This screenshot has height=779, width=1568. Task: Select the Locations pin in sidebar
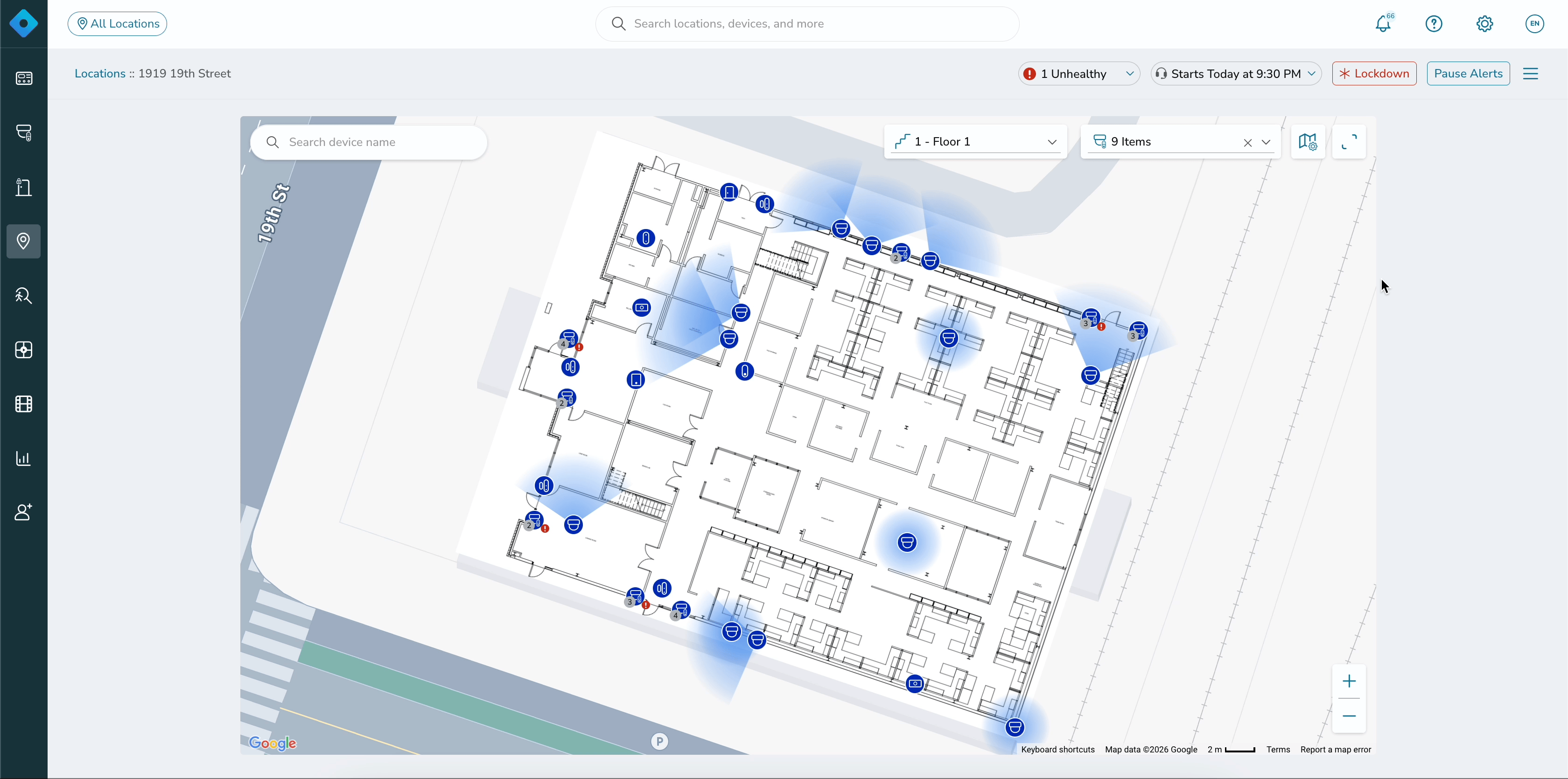tap(24, 241)
